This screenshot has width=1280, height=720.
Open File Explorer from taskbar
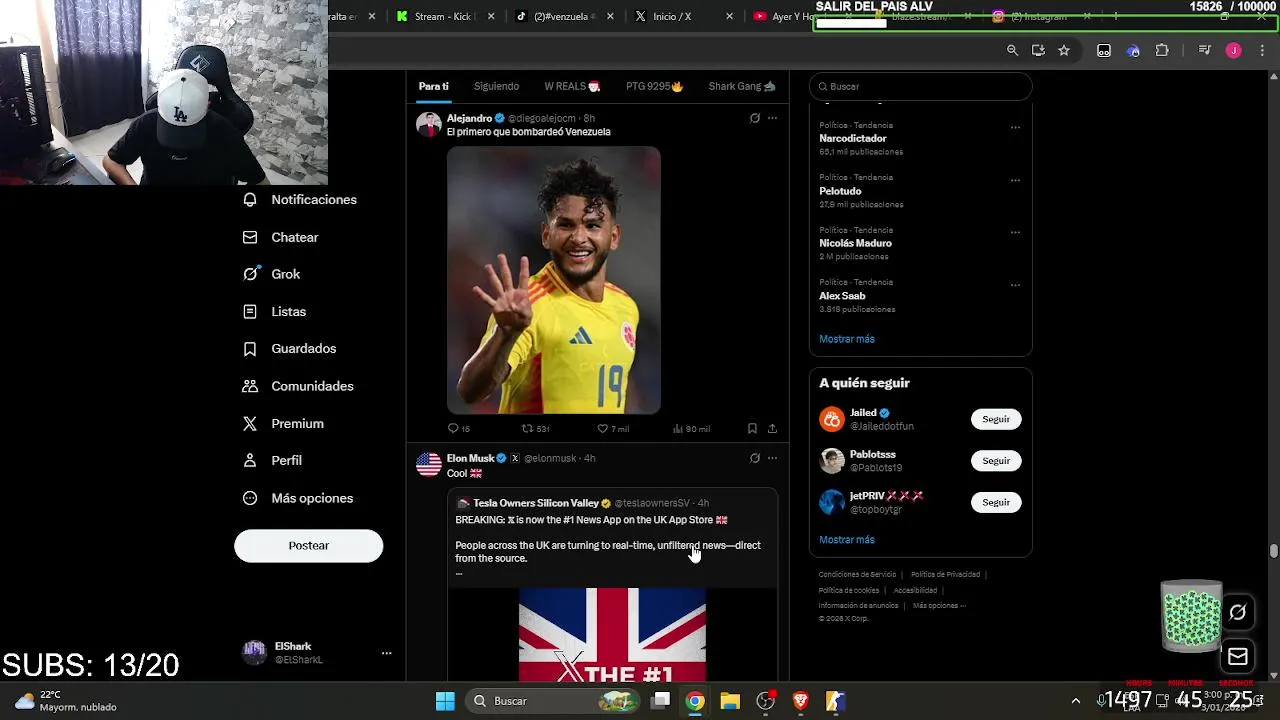coord(730,701)
